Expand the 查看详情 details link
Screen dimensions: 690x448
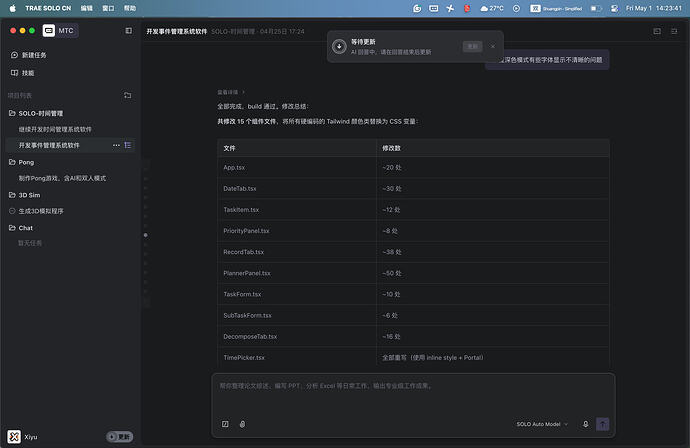(231, 92)
